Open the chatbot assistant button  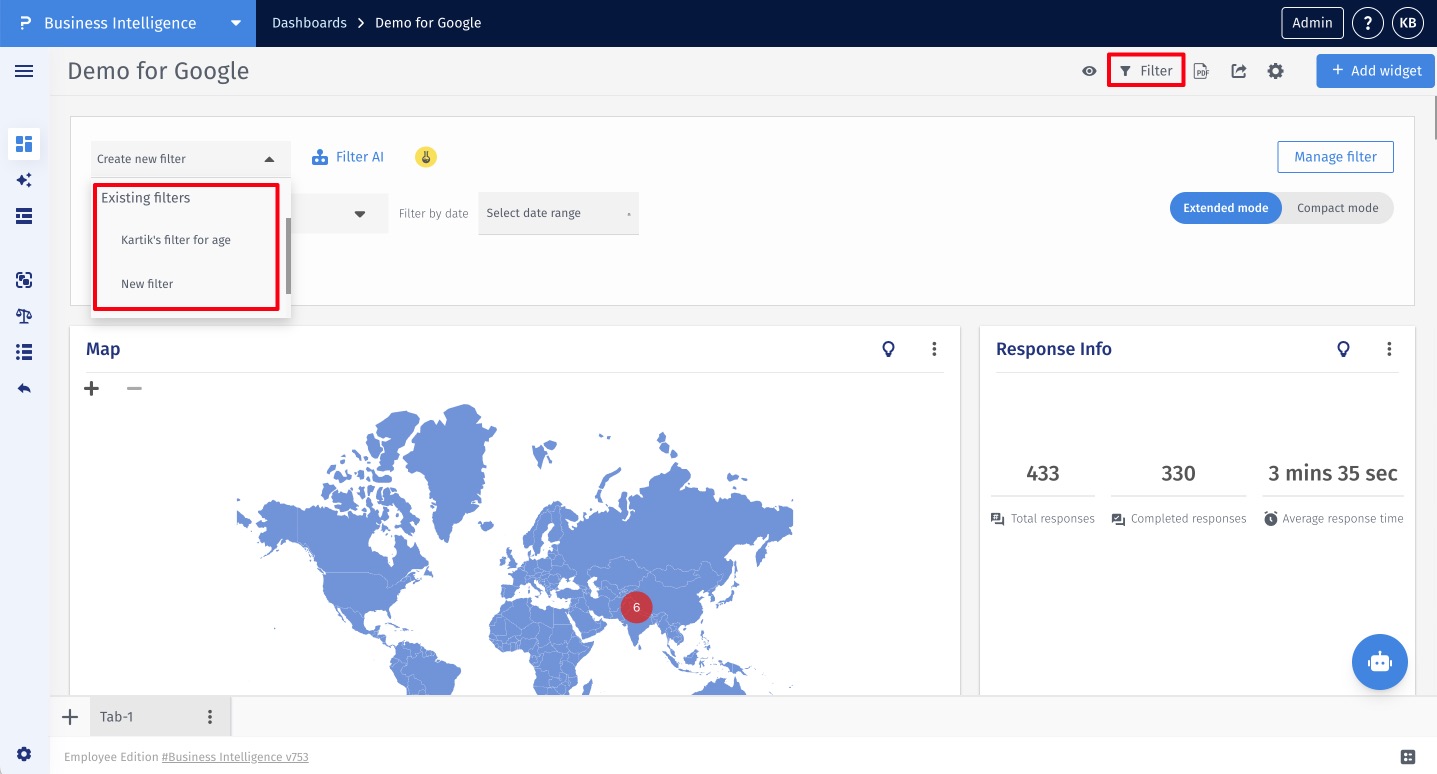coord(1379,662)
